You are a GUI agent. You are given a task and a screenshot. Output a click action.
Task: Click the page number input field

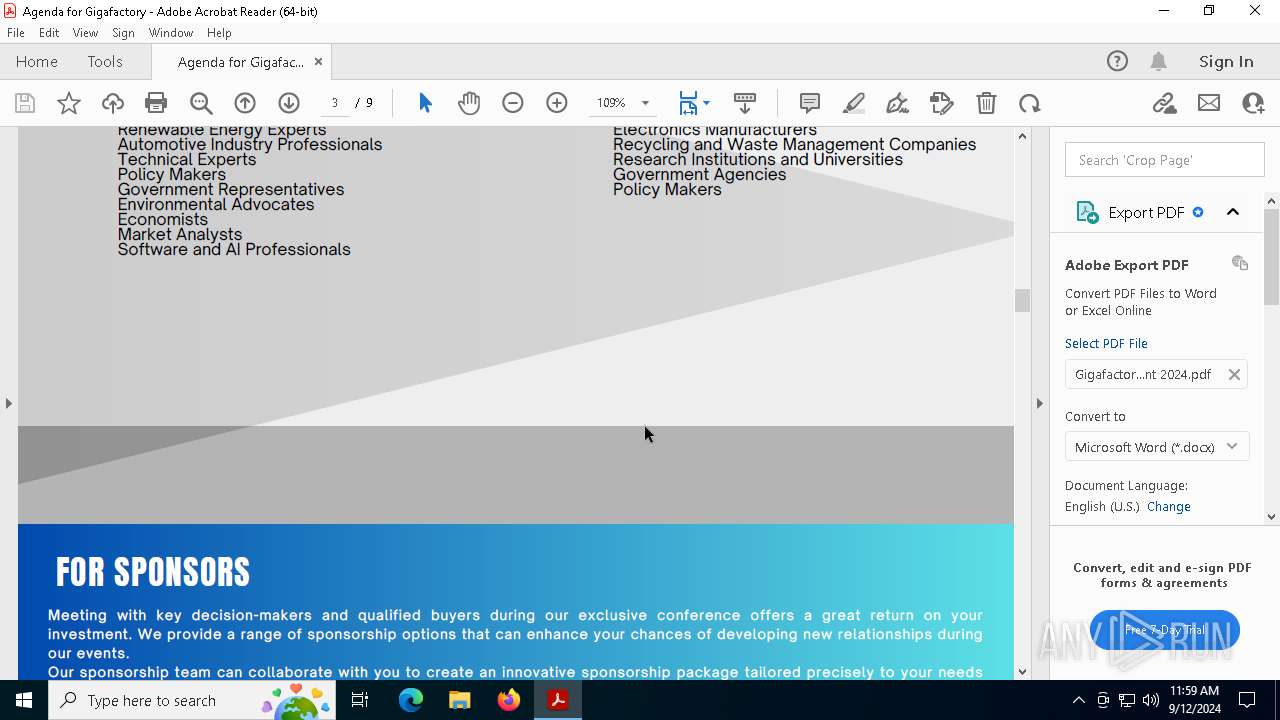335,103
